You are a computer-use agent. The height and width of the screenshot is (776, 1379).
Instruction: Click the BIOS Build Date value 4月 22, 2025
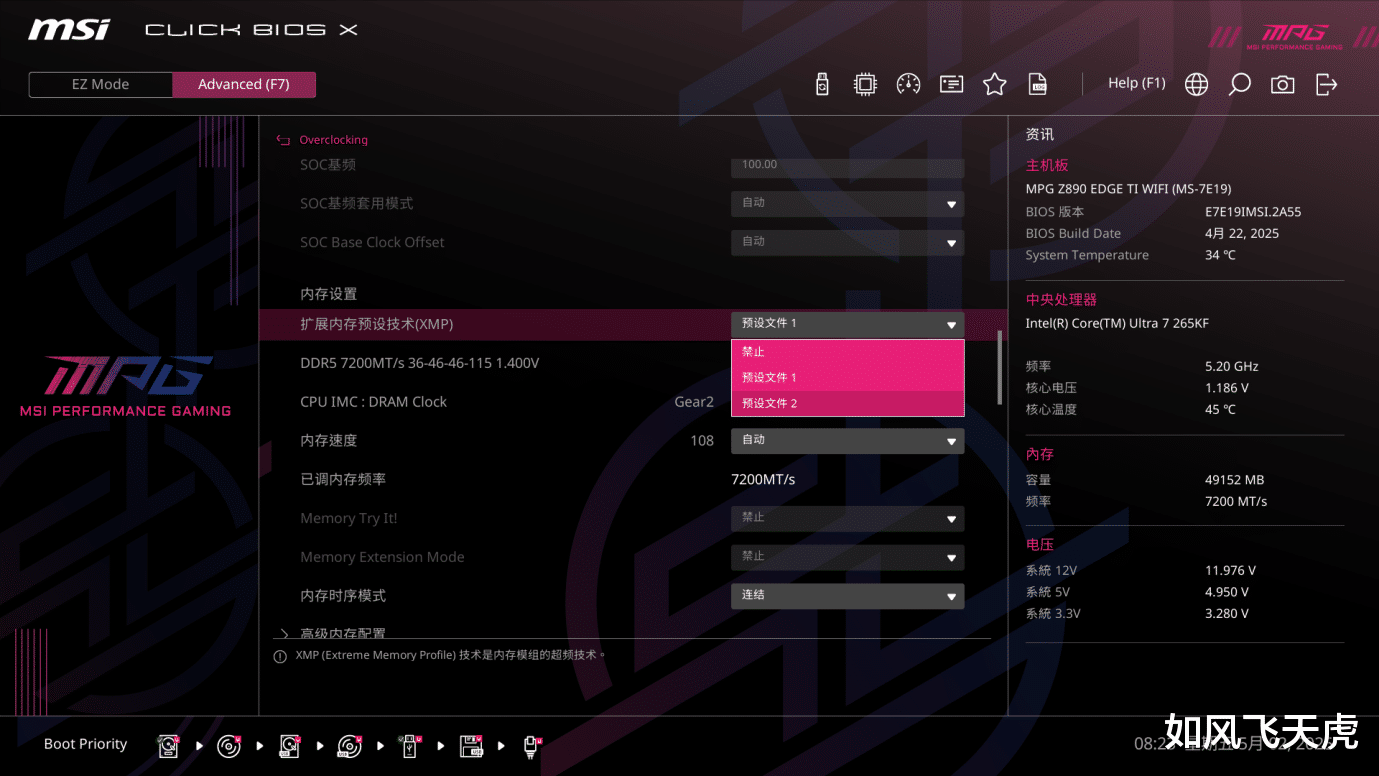(1242, 234)
